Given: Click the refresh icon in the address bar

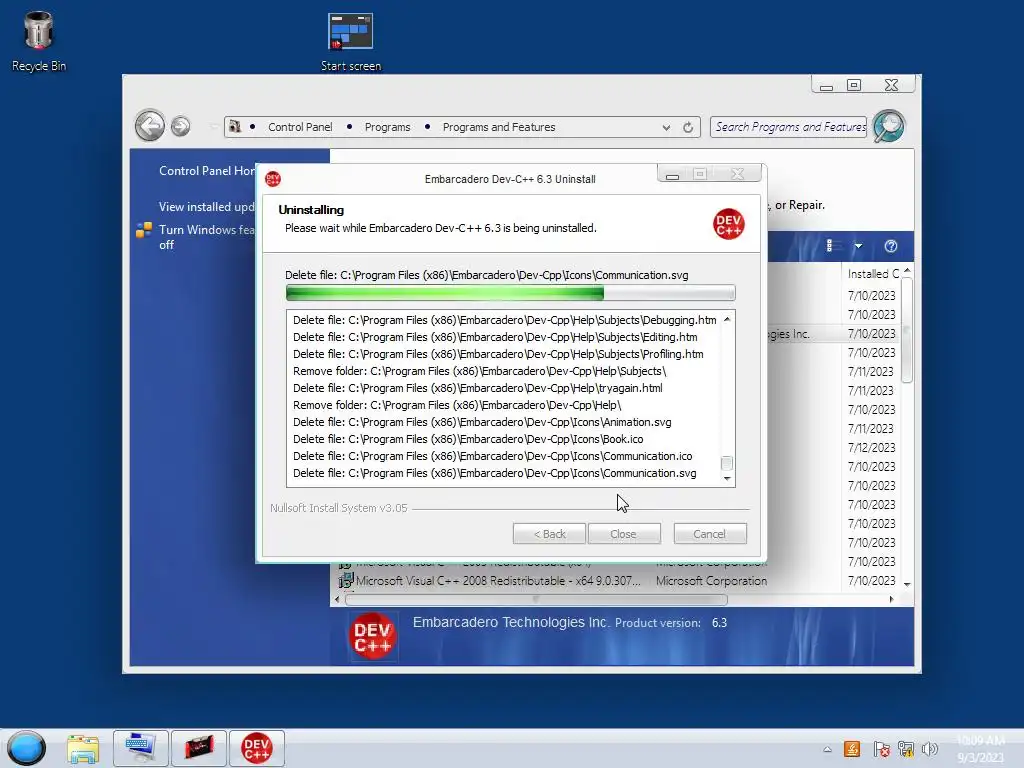Looking at the screenshot, I should [x=688, y=127].
